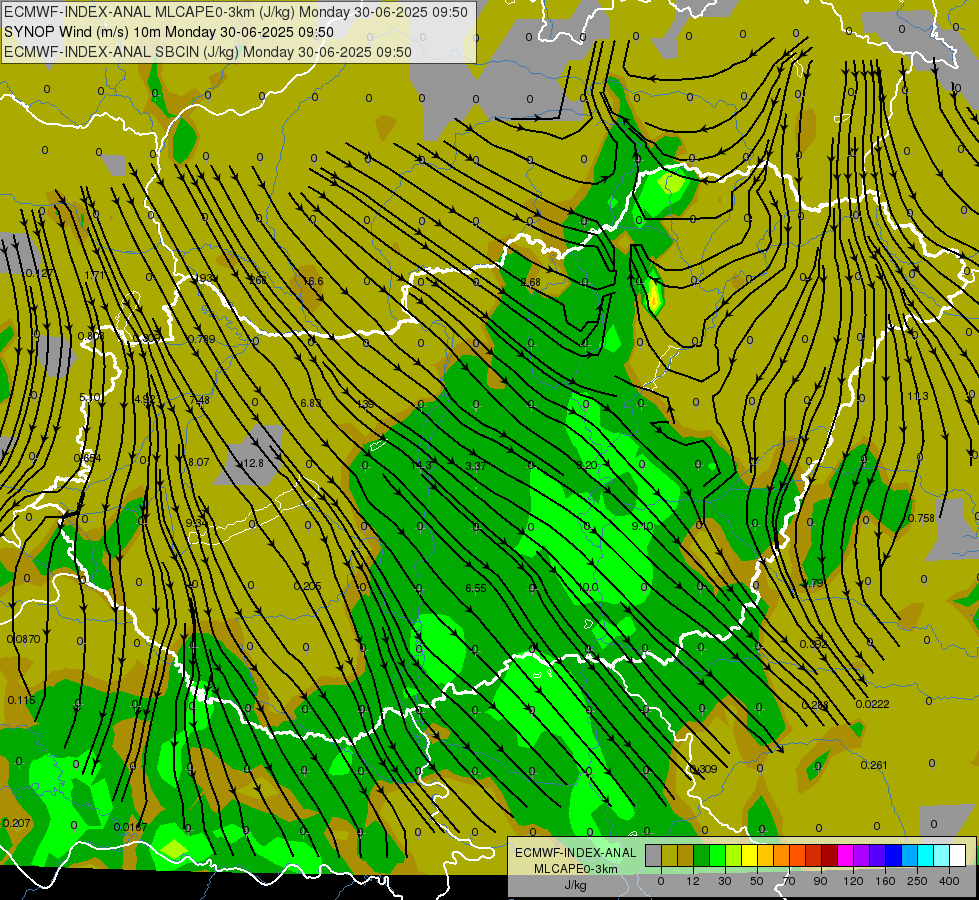
Task: Click the legend tick label 250
Action: coord(917,881)
